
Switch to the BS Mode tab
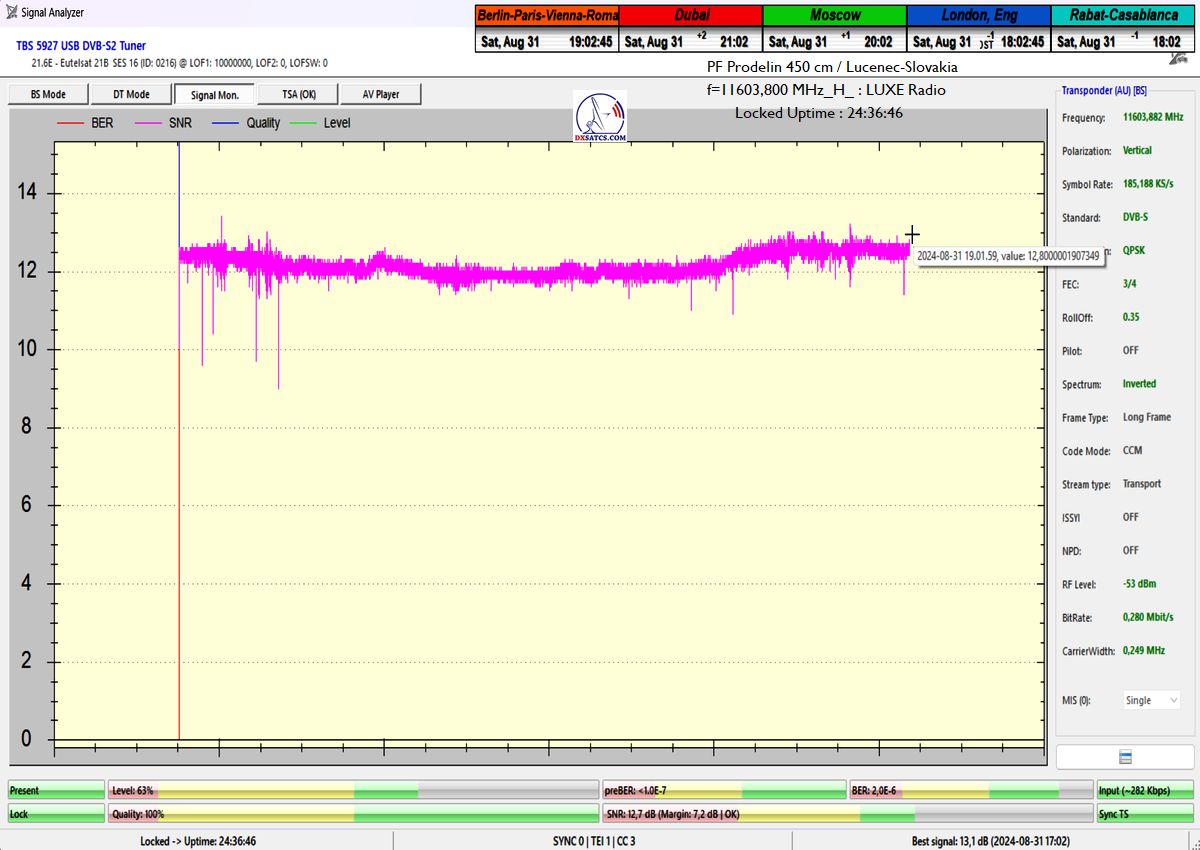pyautogui.click(x=48, y=95)
